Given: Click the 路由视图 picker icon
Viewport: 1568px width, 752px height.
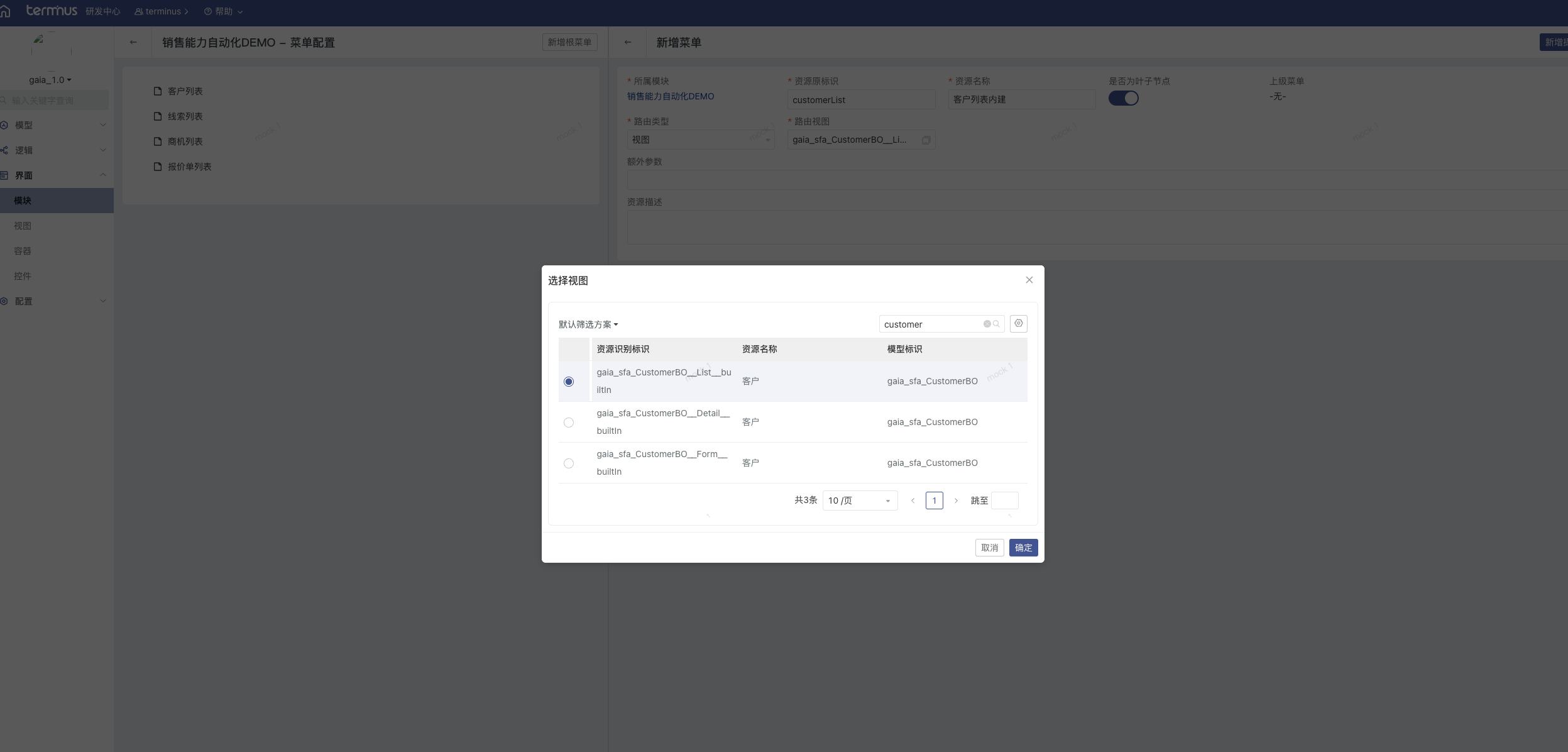Looking at the screenshot, I should 926,140.
